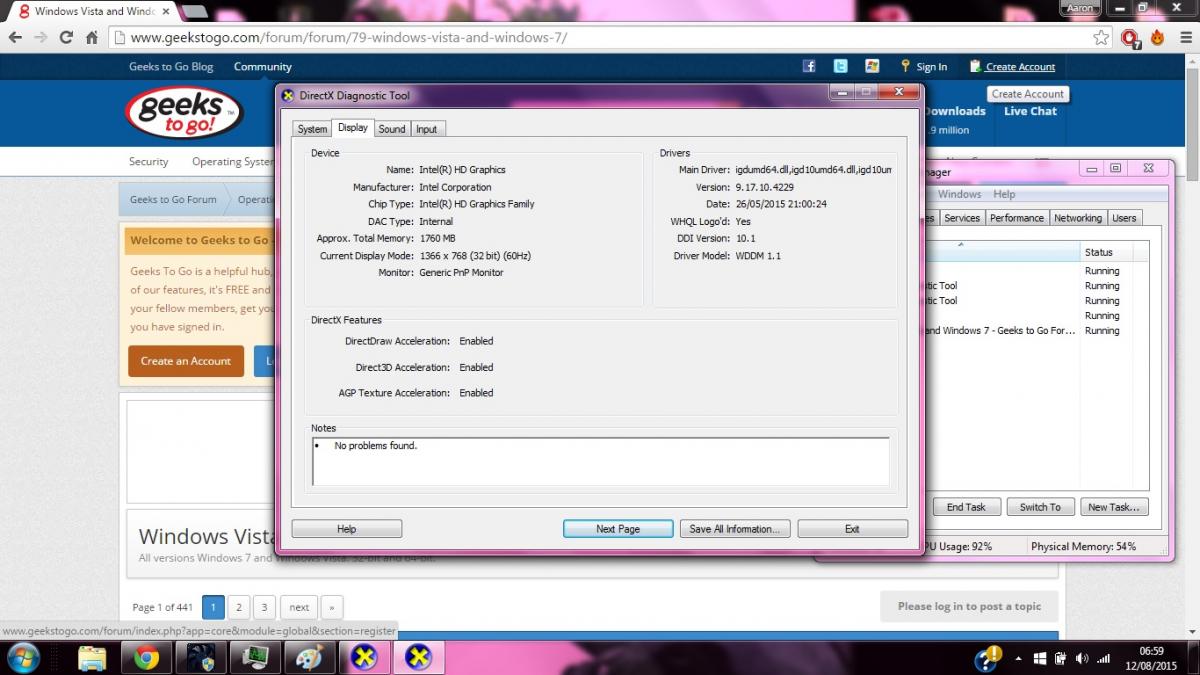The width and height of the screenshot is (1200, 675).
Task: Click the Aaron profile button in Chrome
Action: (x=1078, y=7)
